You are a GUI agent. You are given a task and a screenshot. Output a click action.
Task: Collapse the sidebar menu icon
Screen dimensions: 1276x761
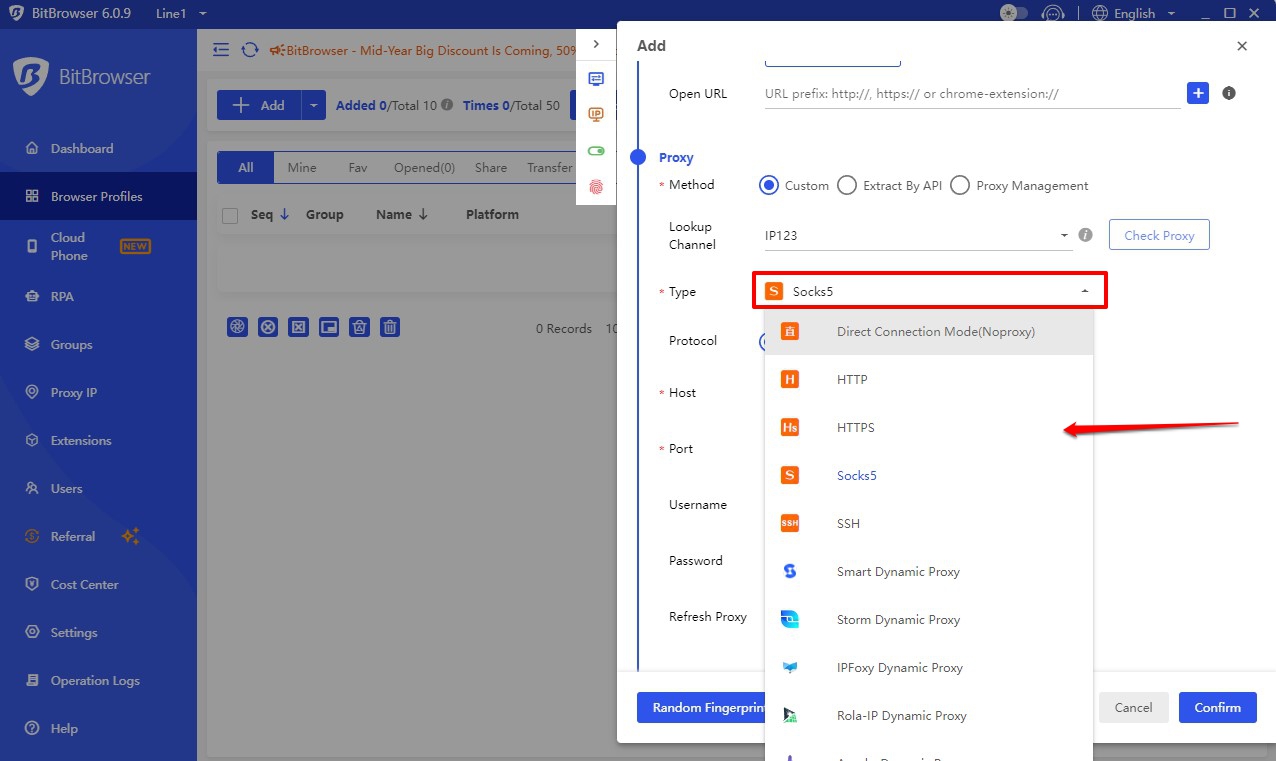pyautogui.click(x=221, y=50)
